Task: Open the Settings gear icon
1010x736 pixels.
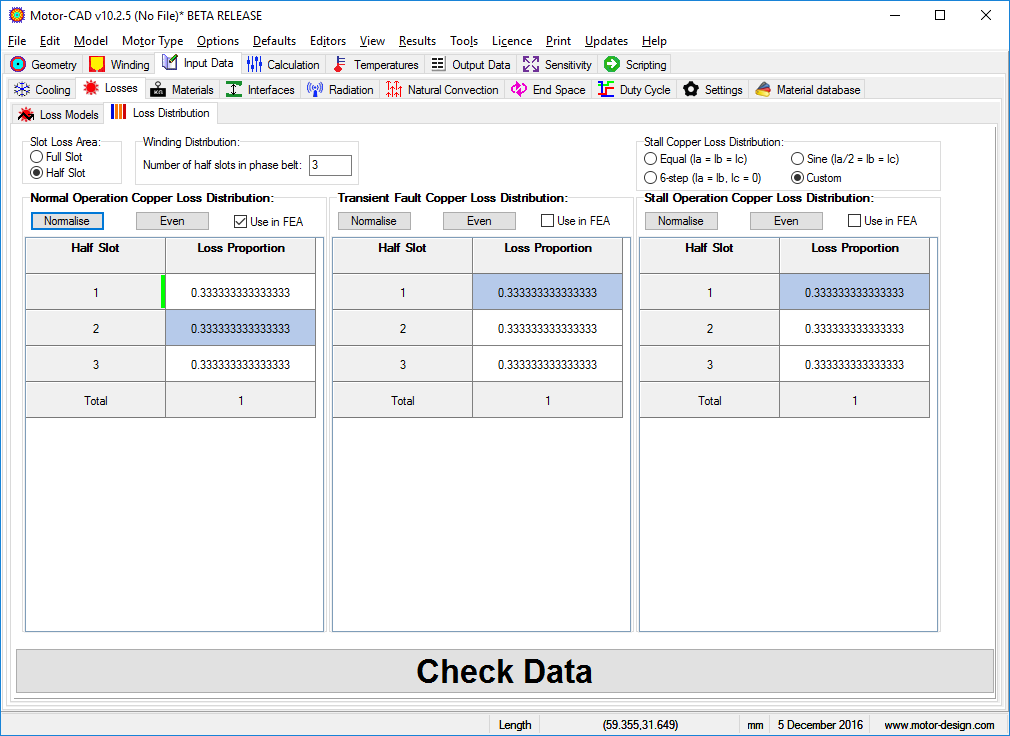Action: pos(691,90)
